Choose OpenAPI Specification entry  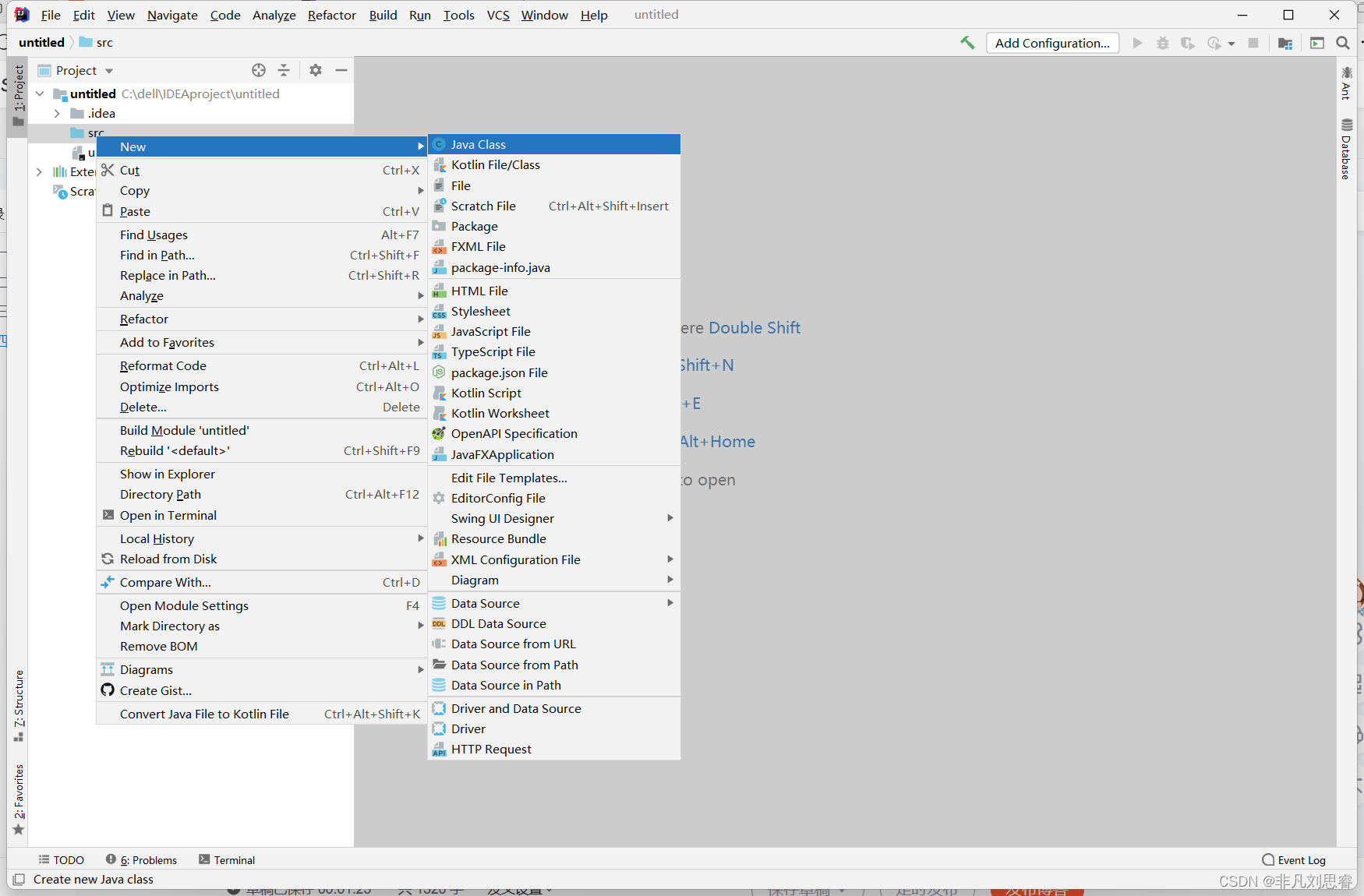pyautogui.click(x=554, y=433)
